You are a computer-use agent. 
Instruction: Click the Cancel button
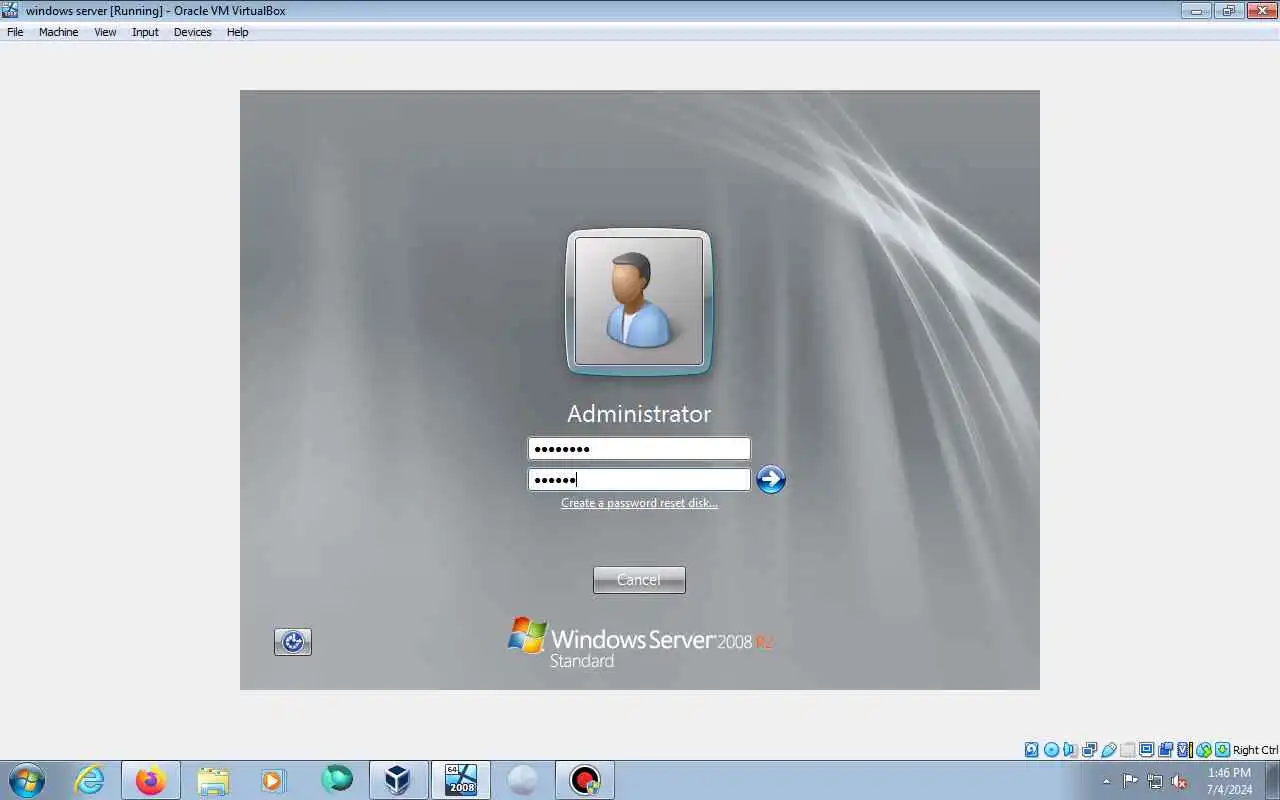tap(639, 580)
